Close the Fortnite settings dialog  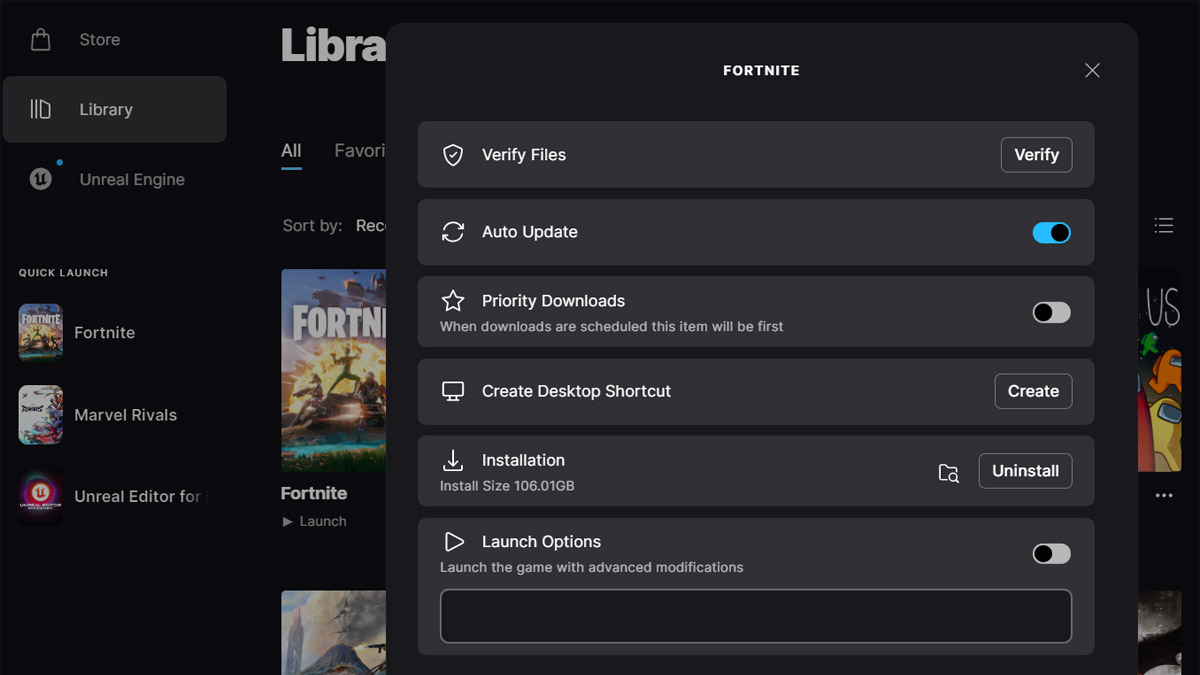[1092, 70]
